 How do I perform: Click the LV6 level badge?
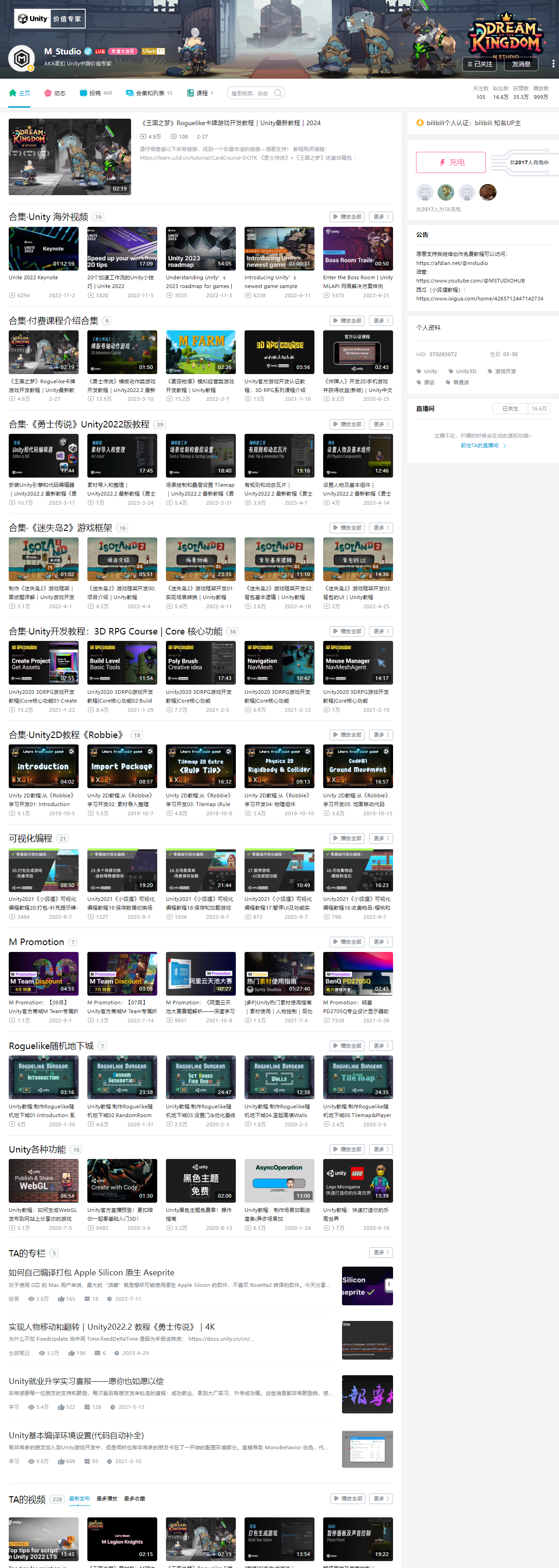click(x=100, y=52)
